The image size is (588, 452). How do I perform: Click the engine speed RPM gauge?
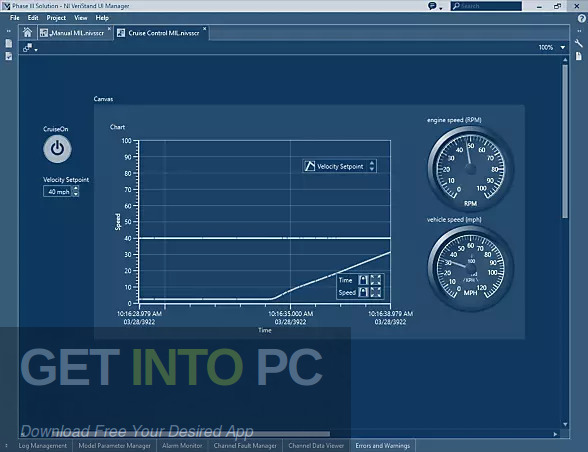click(470, 168)
